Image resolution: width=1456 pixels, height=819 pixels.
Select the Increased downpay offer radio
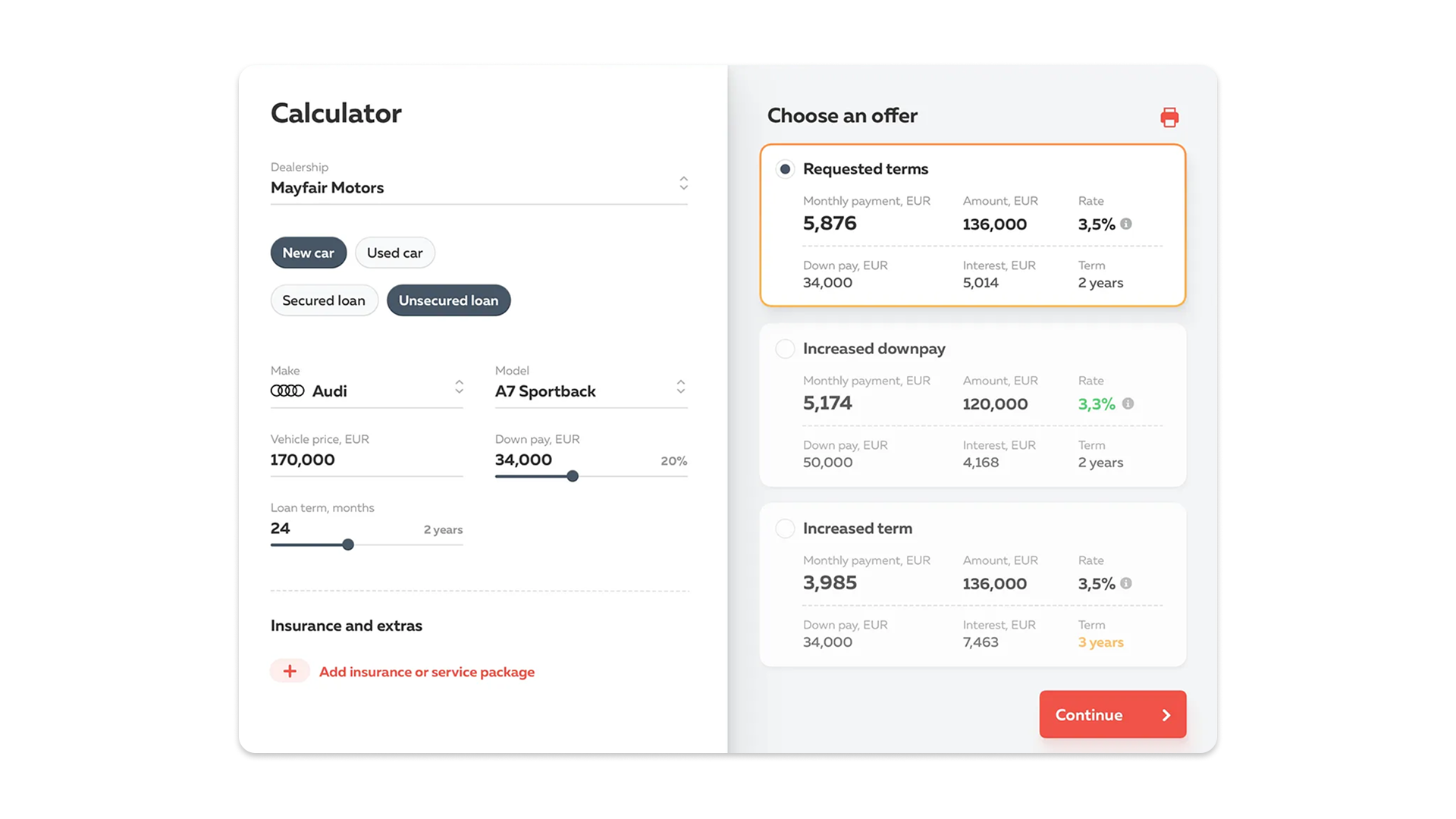point(785,349)
